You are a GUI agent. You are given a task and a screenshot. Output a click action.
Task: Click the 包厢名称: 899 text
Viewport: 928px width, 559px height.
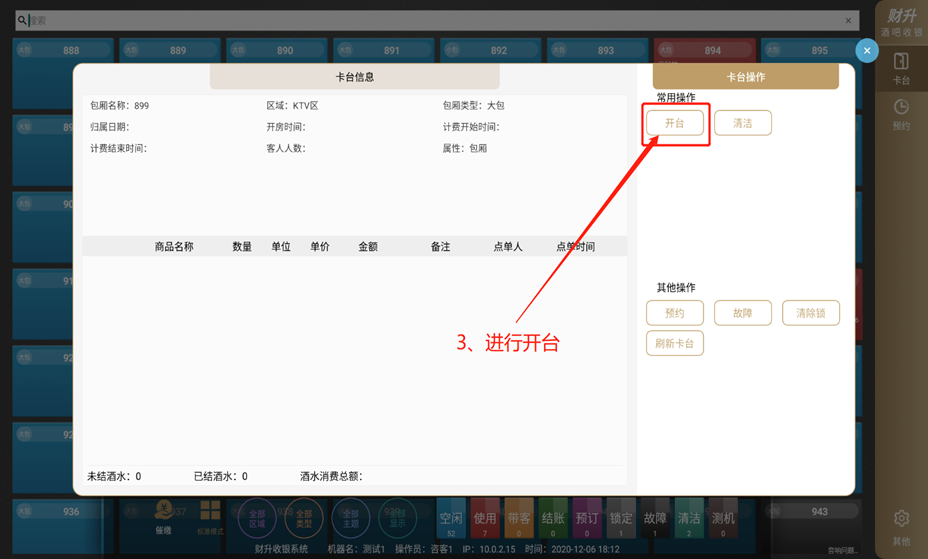click(x=120, y=106)
